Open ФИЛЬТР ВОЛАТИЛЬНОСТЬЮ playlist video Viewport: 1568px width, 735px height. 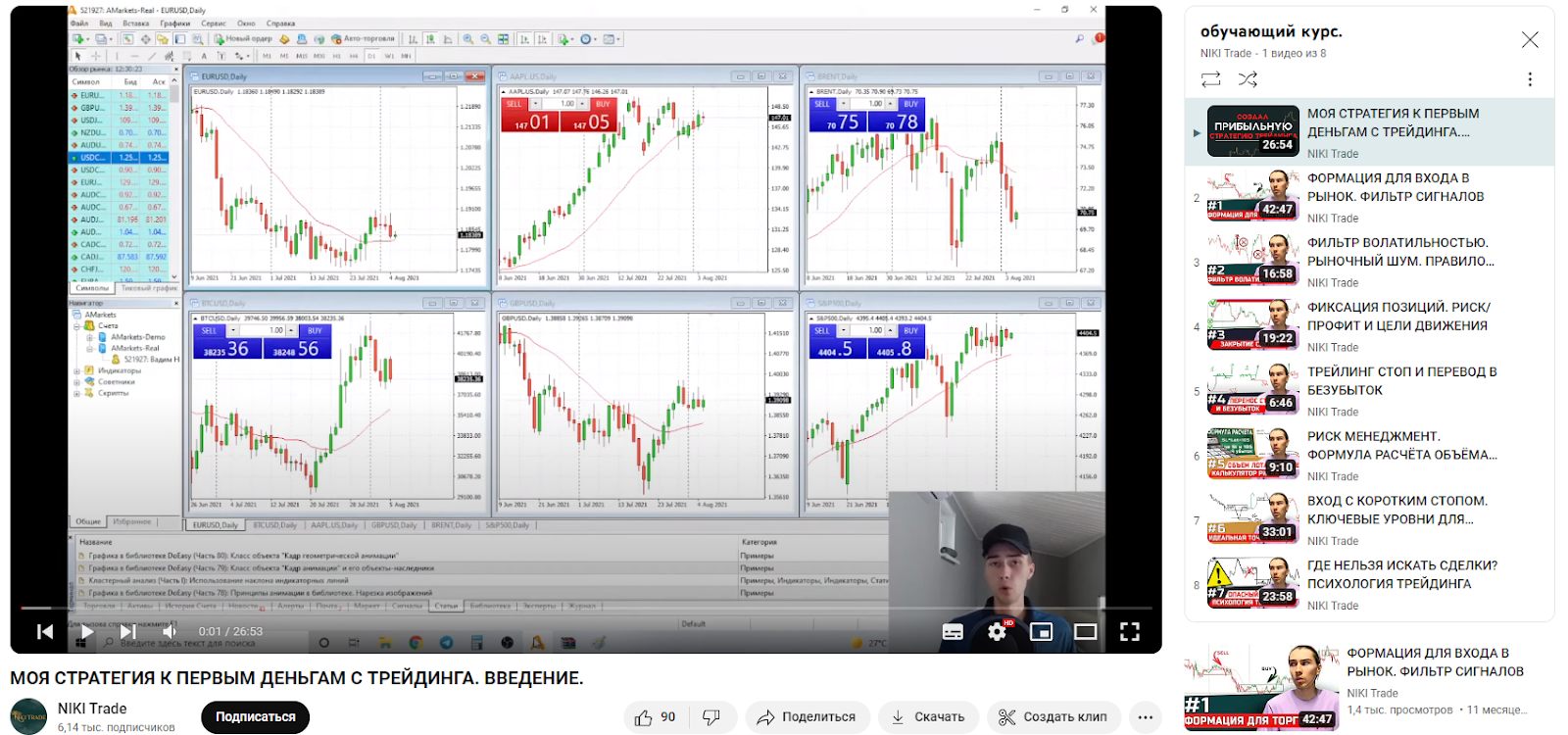tap(1369, 261)
